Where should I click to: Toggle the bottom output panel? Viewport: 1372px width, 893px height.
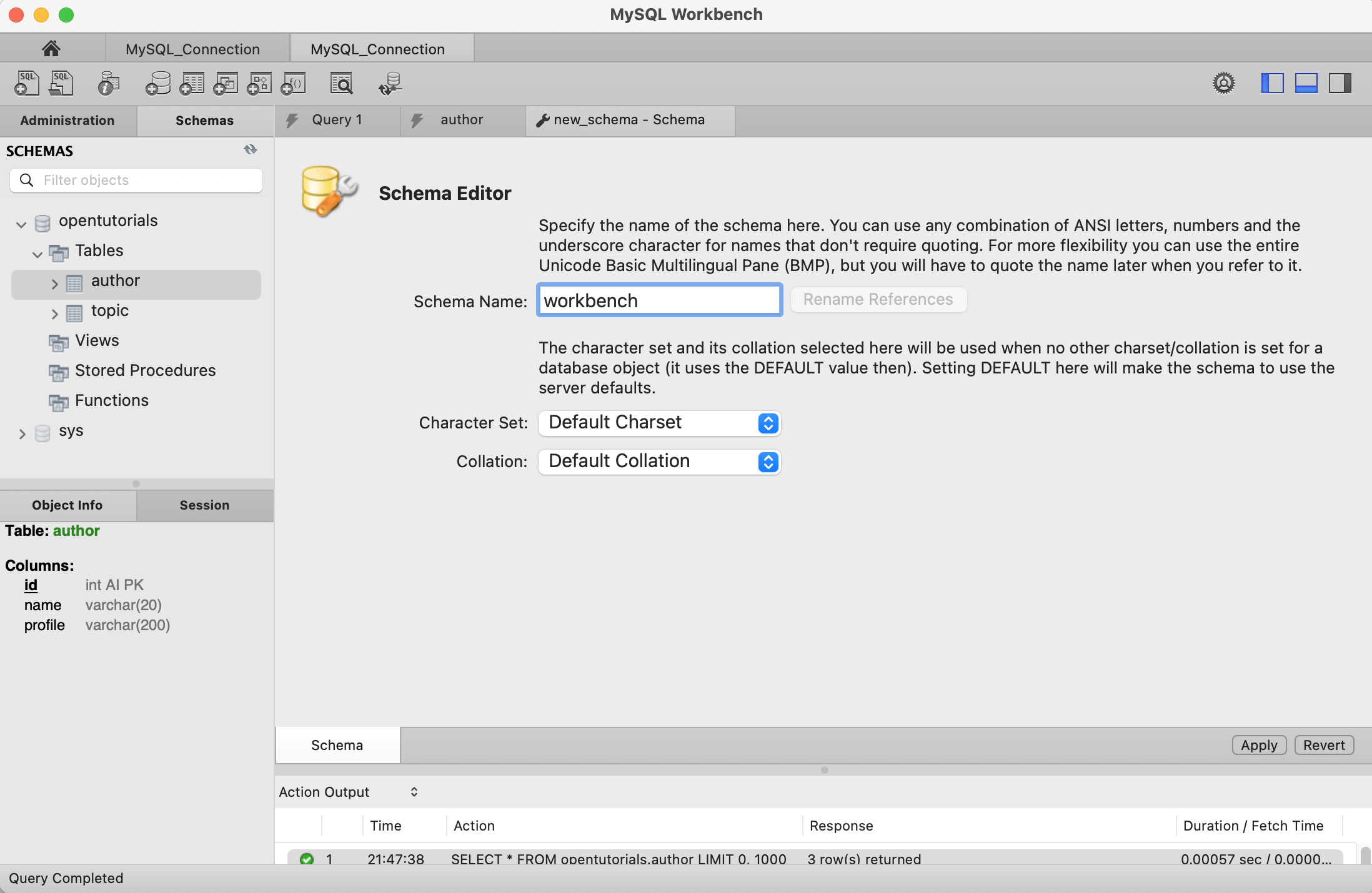coord(1306,83)
